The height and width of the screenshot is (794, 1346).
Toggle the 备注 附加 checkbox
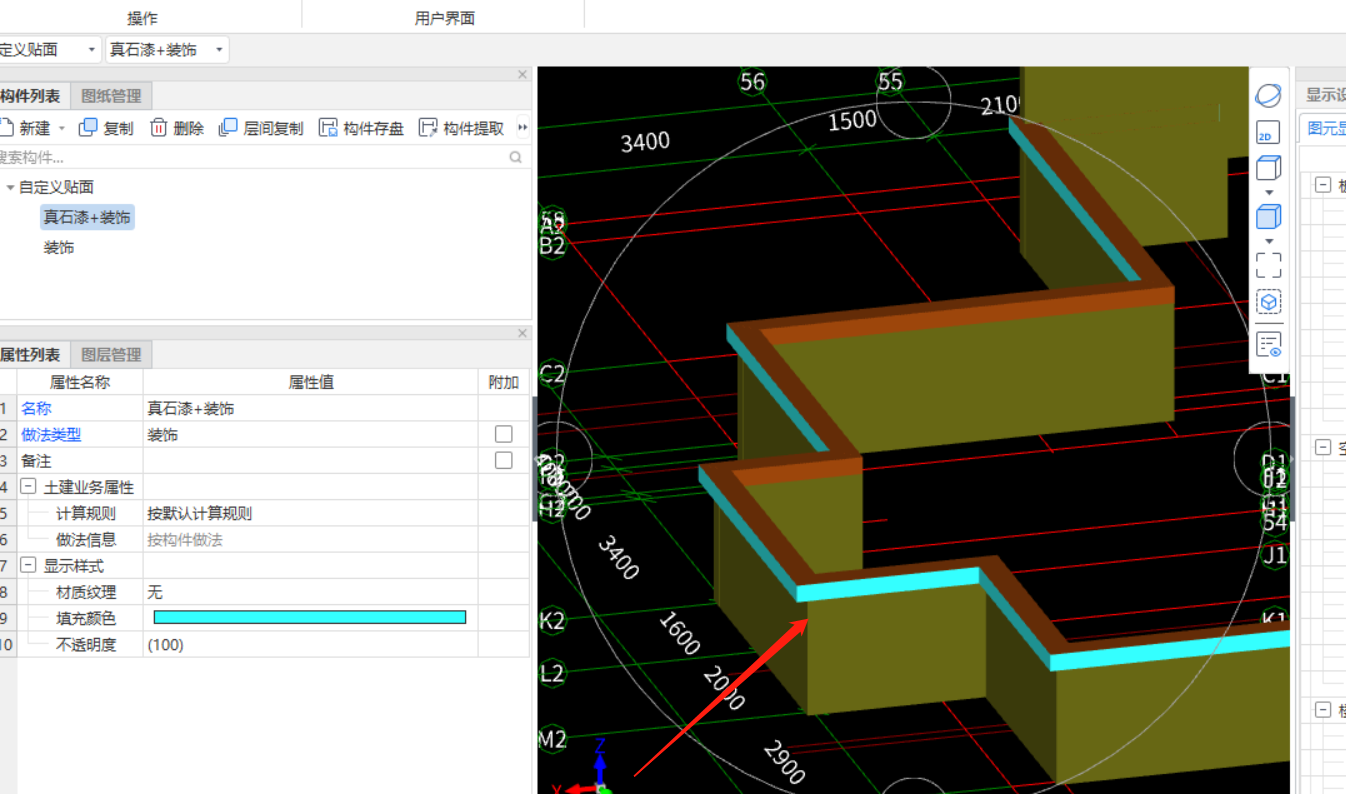point(504,460)
